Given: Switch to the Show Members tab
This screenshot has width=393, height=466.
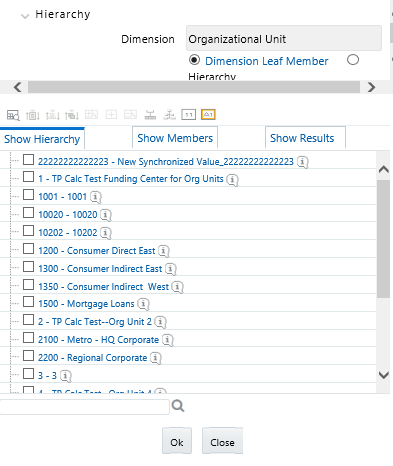Looking at the screenshot, I should pos(175,138).
